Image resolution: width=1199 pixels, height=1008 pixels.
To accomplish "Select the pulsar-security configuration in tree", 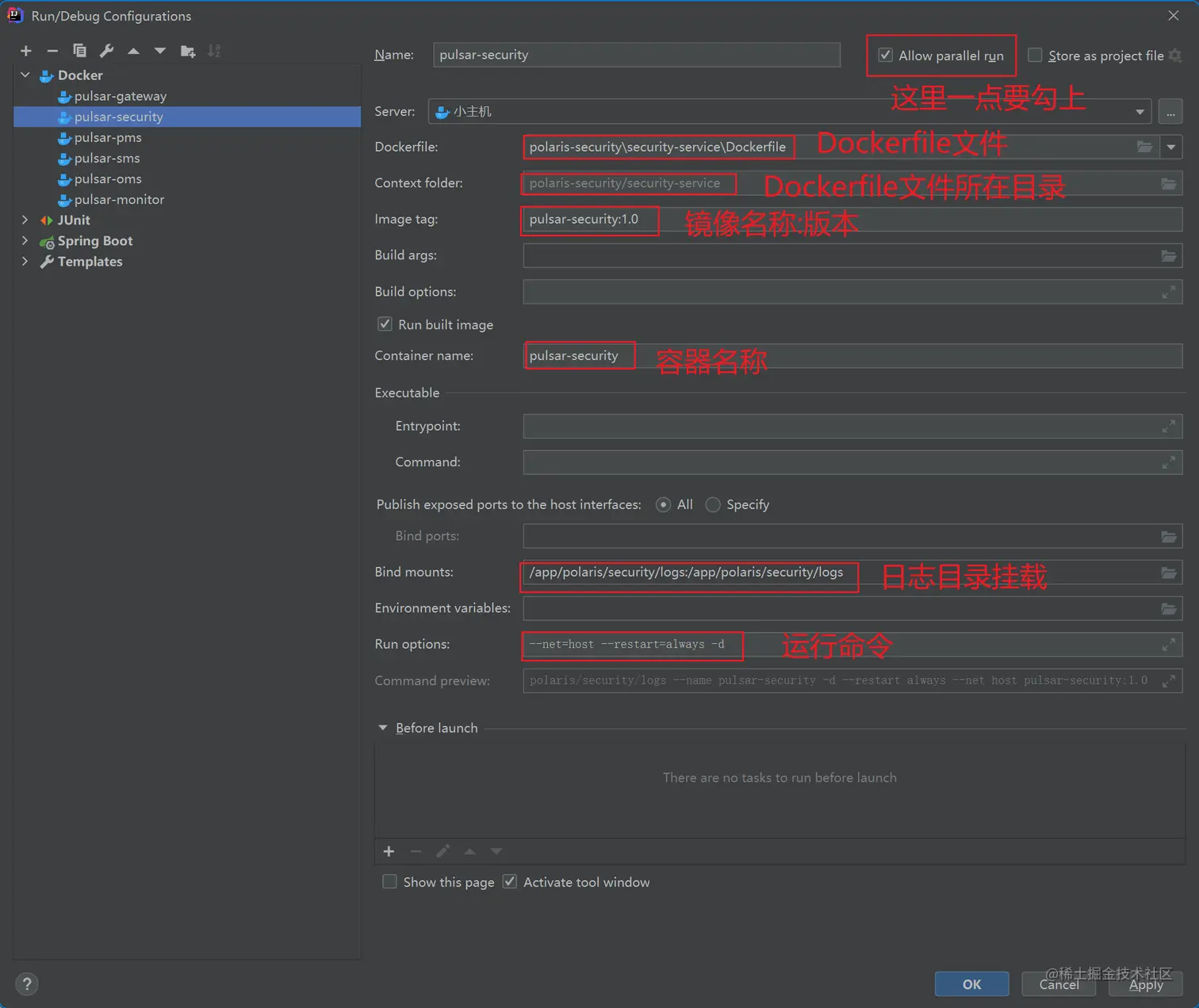I will pos(187,117).
